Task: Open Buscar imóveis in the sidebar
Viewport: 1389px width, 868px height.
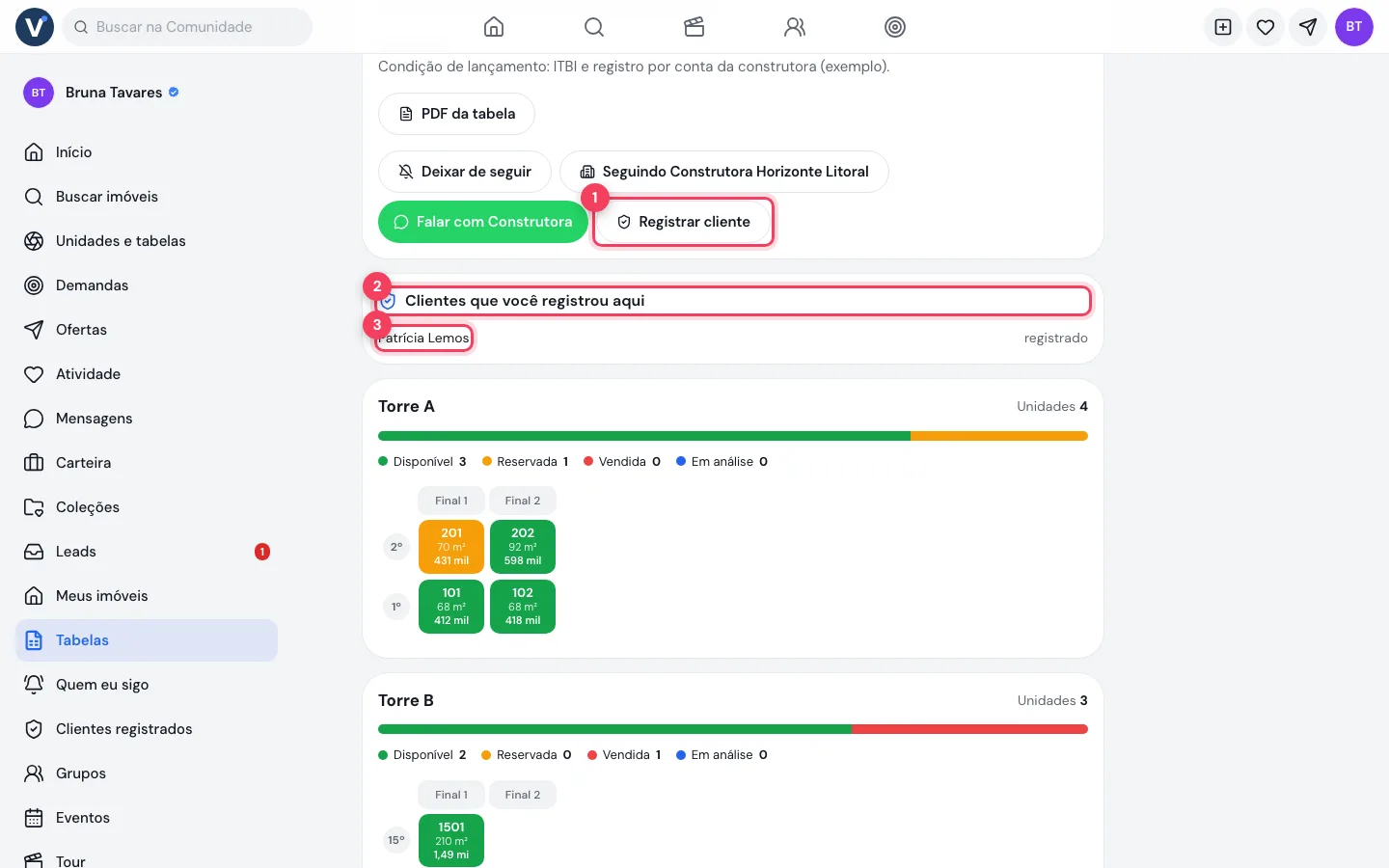Action: (x=147, y=197)
